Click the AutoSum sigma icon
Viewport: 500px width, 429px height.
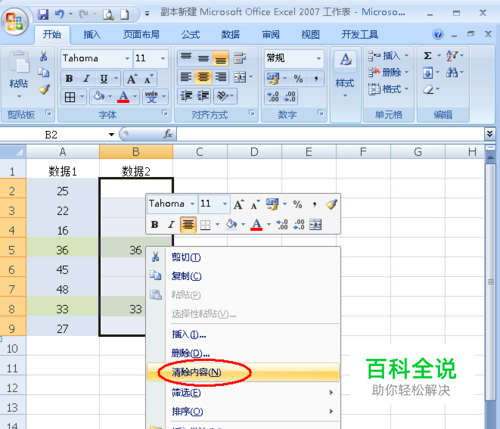click(428, 55)
